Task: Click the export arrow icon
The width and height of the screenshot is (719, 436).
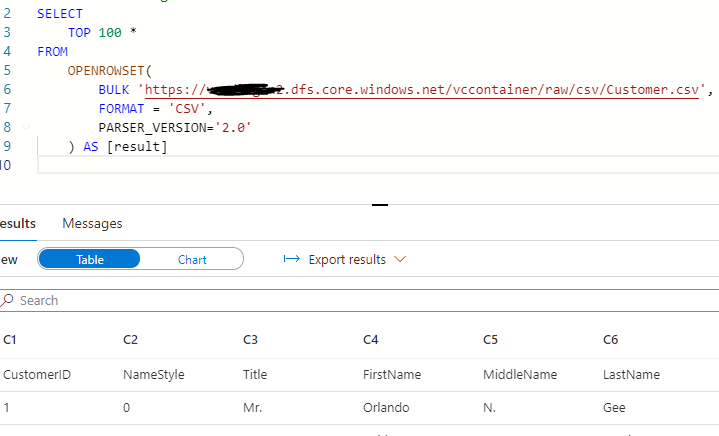Action: [x=292, y=259]
